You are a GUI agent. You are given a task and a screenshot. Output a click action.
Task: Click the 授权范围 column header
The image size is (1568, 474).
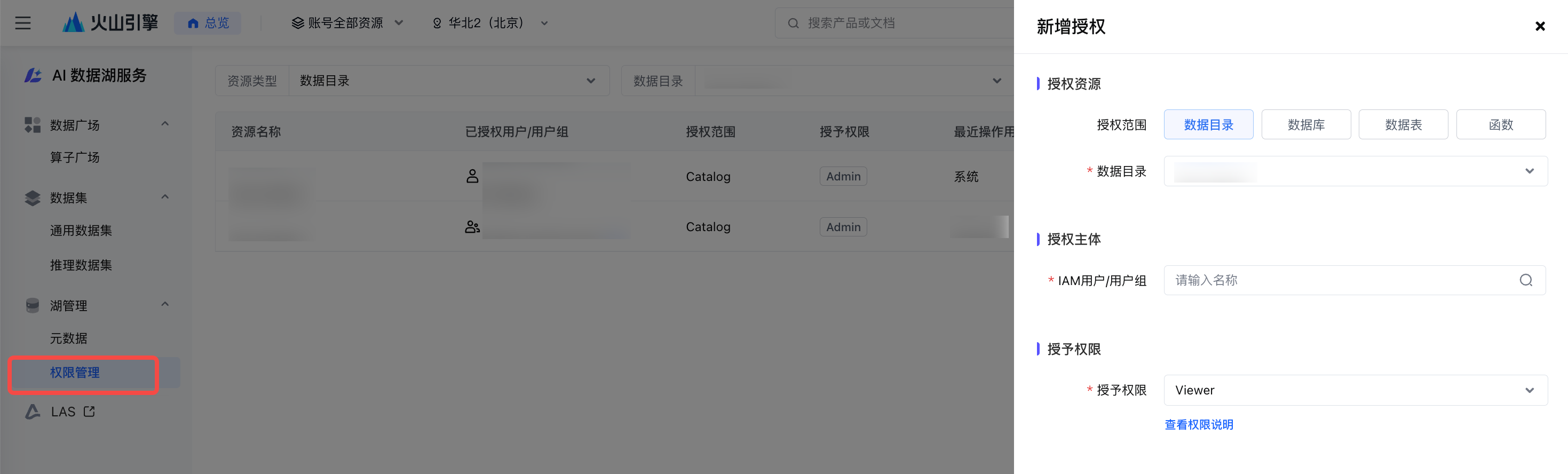[711, 132]
